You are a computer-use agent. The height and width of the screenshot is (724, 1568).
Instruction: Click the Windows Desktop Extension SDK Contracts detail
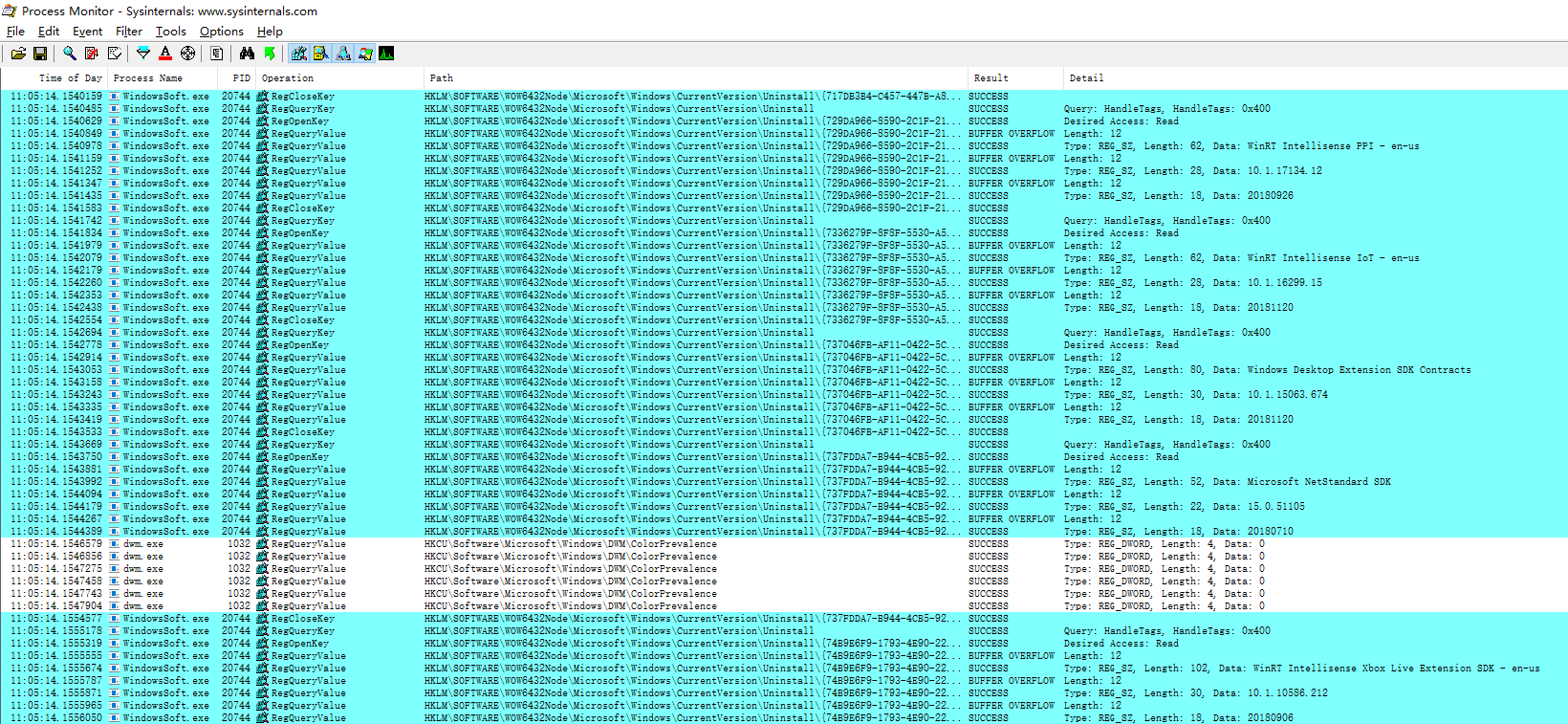(x=1268, y=370)
